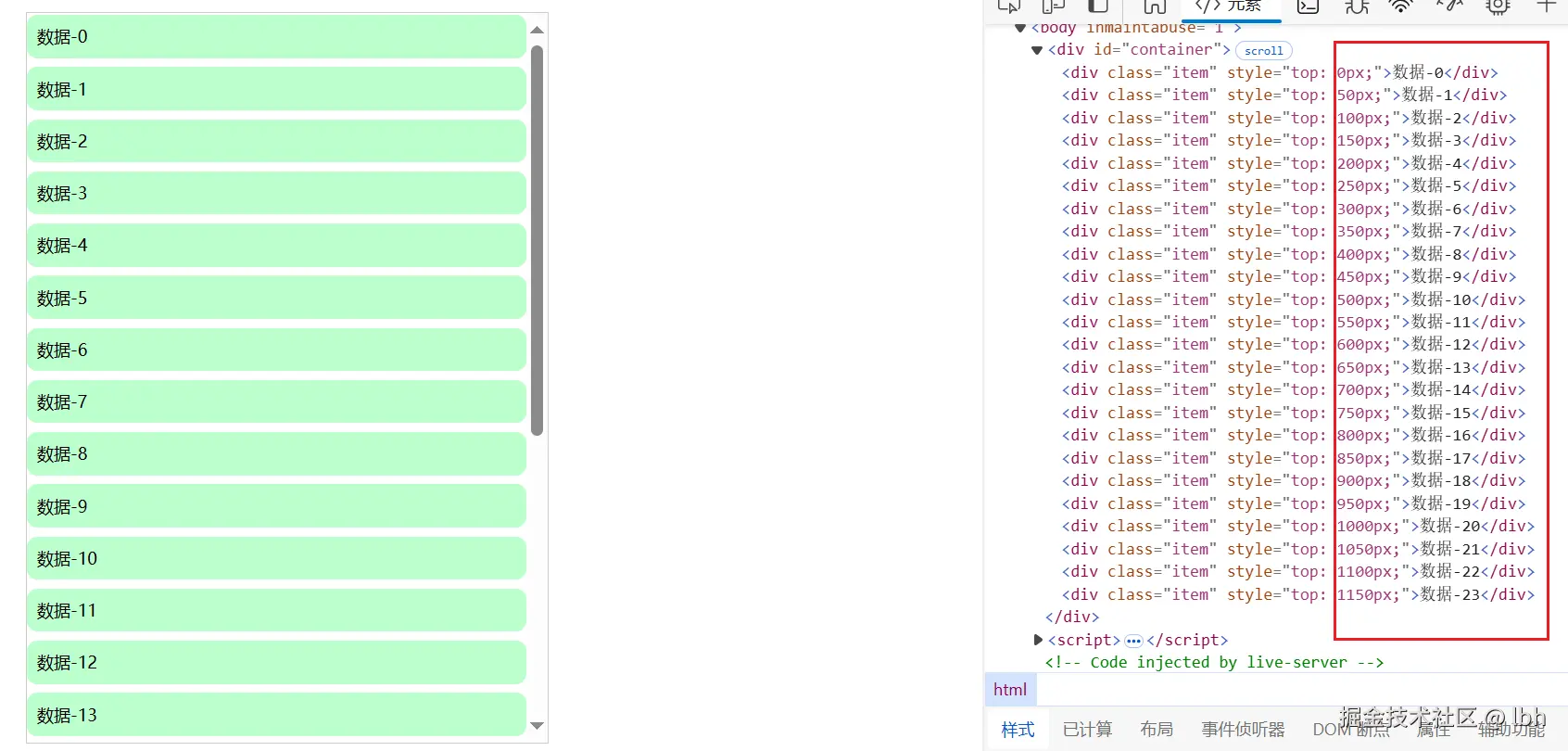
Task: Open the 布局 layout tab
Action: tap(1157, 730)
